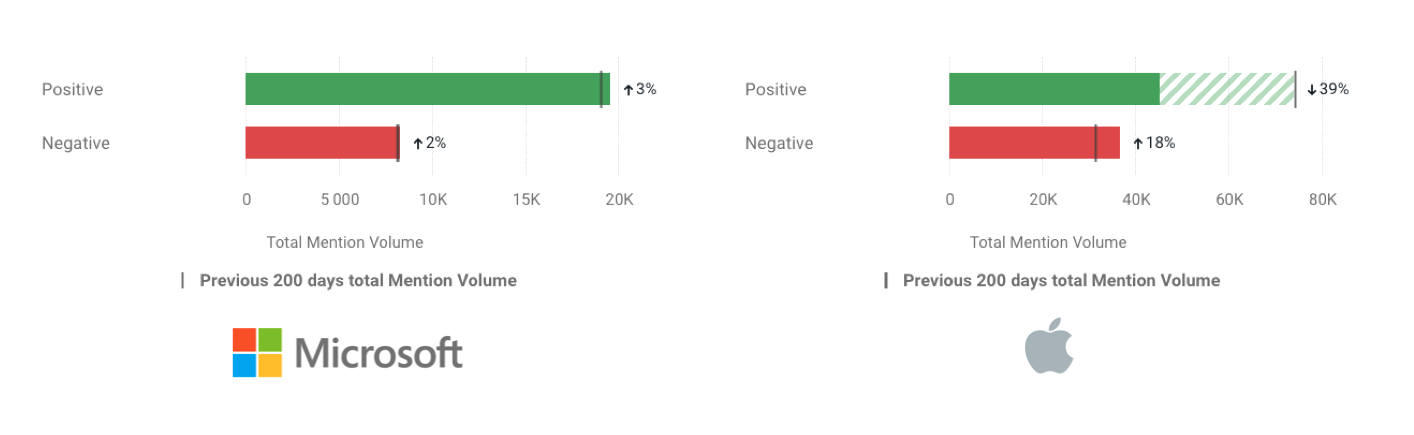This screenshot has width=1414, height=435.
Task: Click Apple's striped light-green bar segment
Action: coord(1226,89)
